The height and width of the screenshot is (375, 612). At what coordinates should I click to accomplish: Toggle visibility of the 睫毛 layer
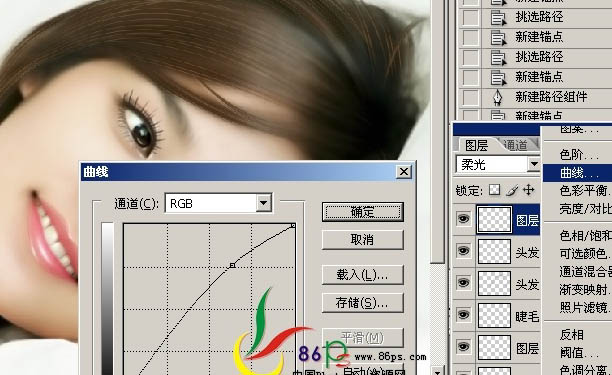click(463, 315)
